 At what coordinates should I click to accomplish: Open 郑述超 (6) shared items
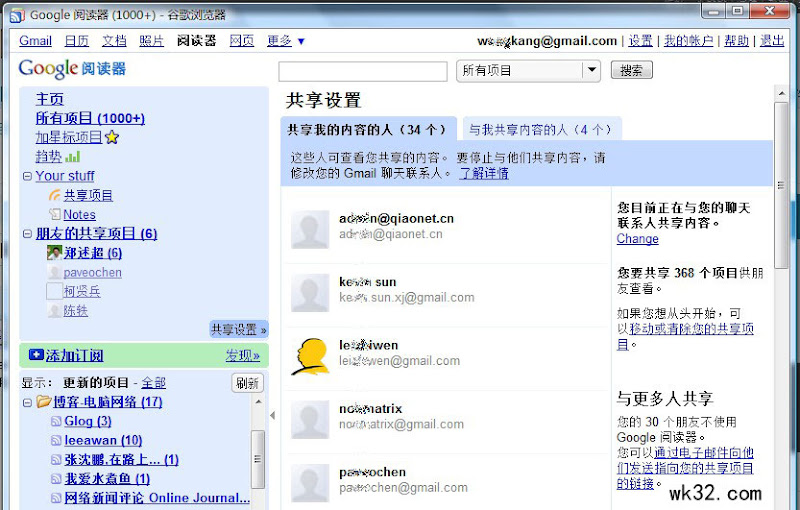[93, 252]
